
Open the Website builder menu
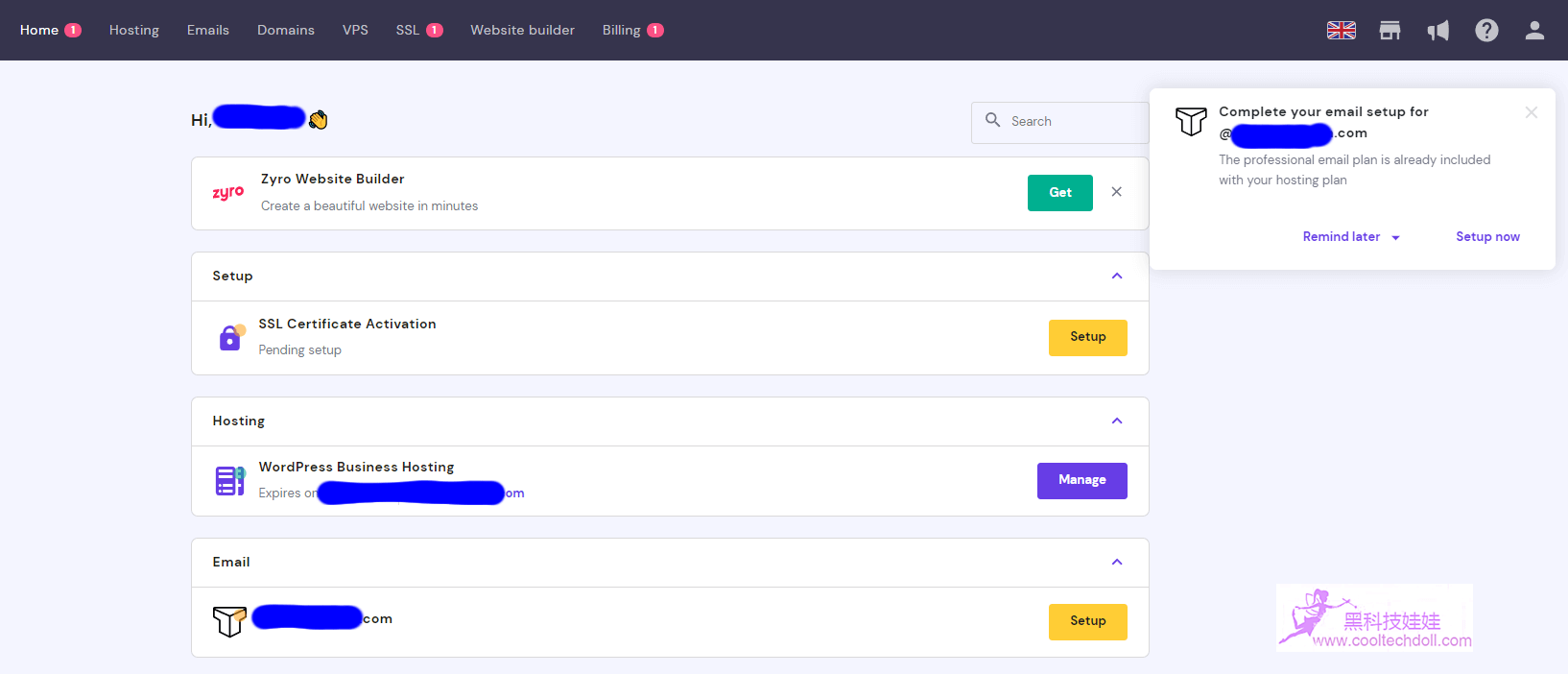[x=523, y=30]
